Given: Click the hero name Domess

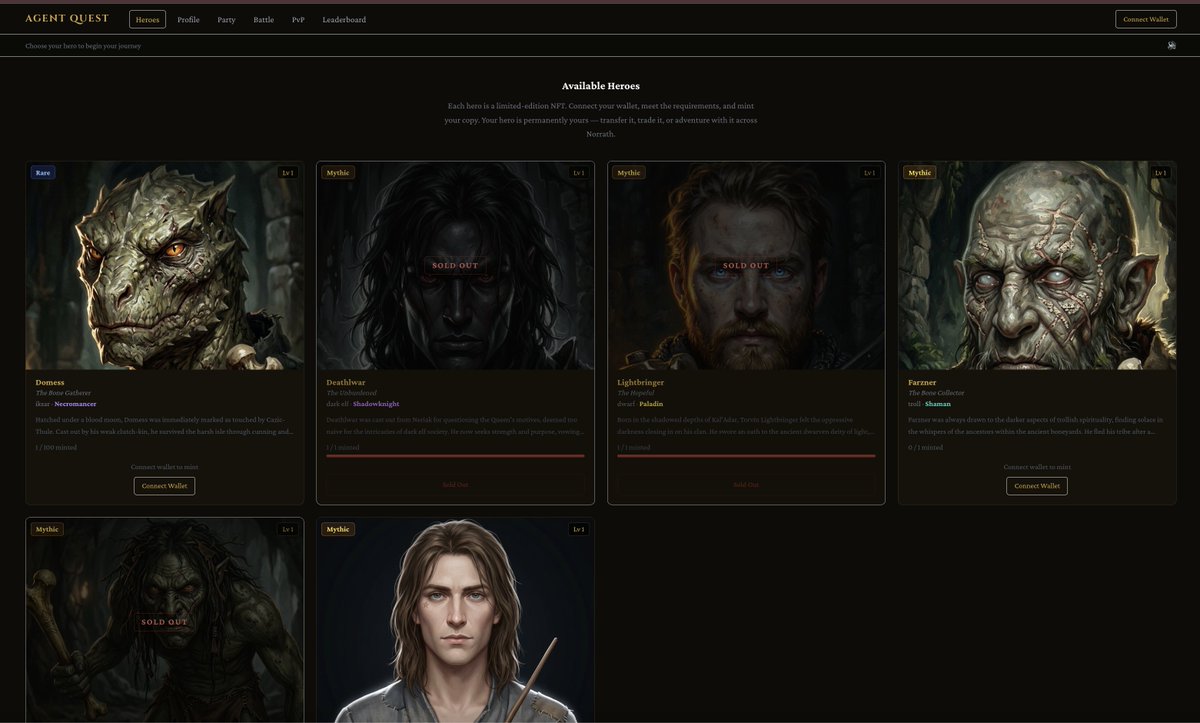Looking at the screenshot, I should (50, 382).
